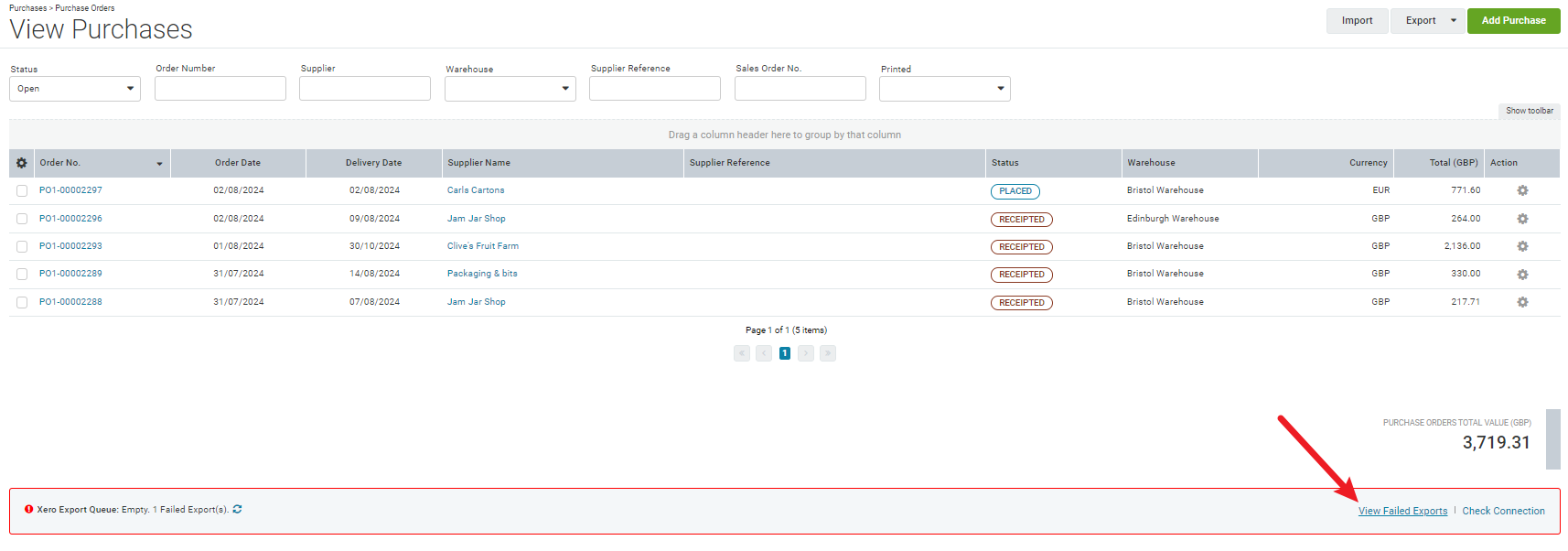Focus the Order Number filter field
Screen dimensions: 1568x551
pos(220,89)
